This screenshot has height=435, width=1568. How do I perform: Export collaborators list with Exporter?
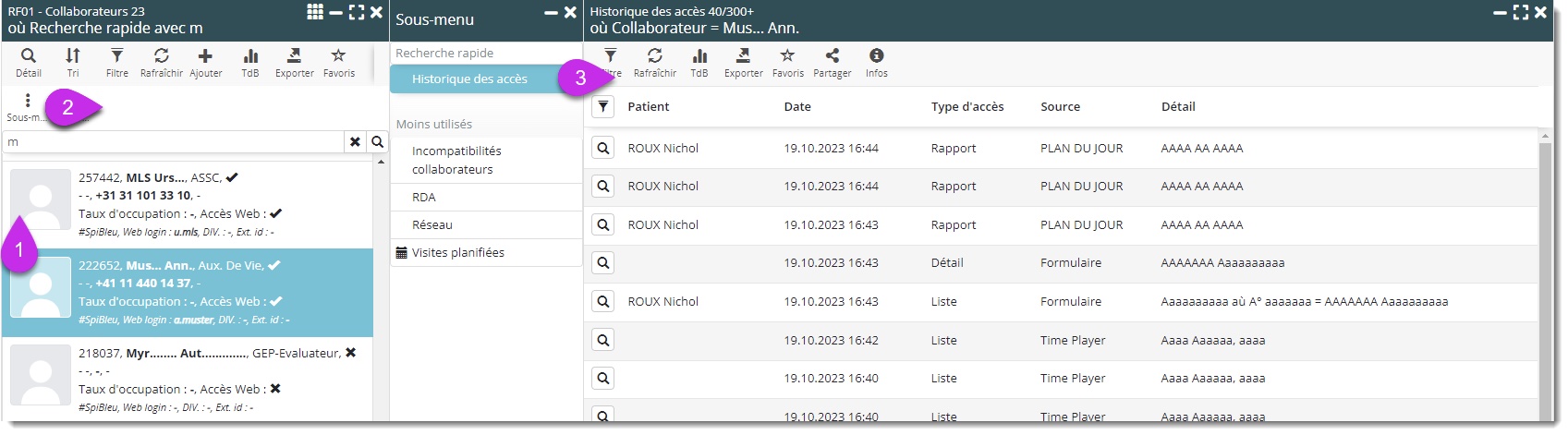pos(294,62)
